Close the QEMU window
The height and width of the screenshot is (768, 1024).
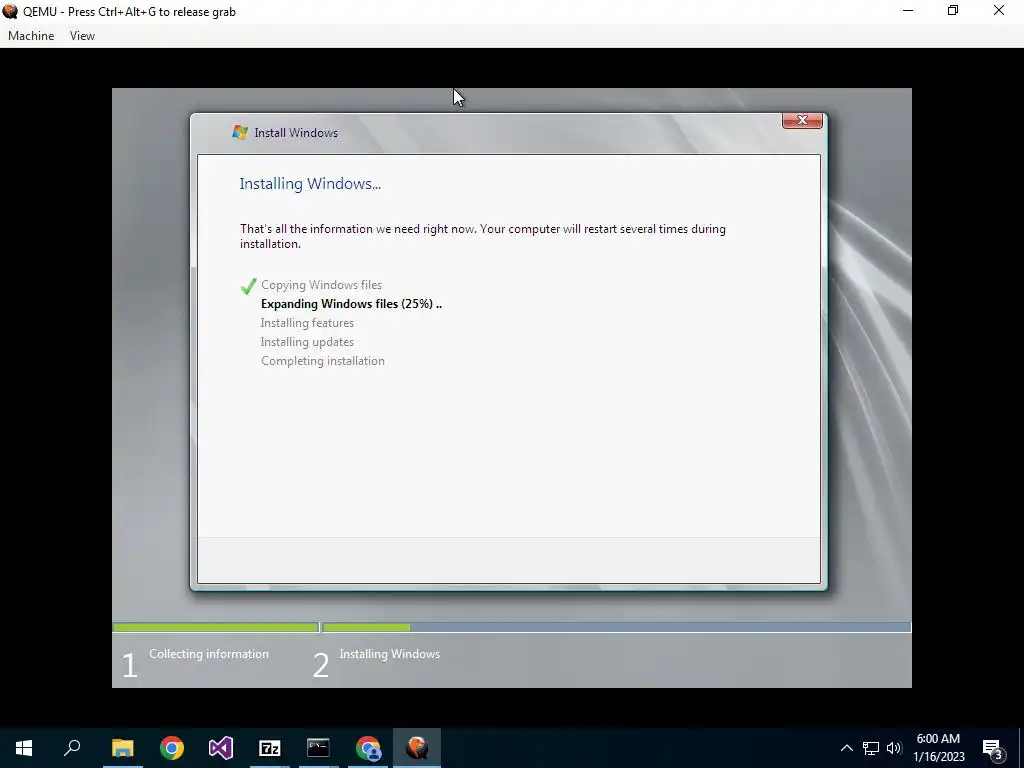pyautogui.click(x=999, y=11)
